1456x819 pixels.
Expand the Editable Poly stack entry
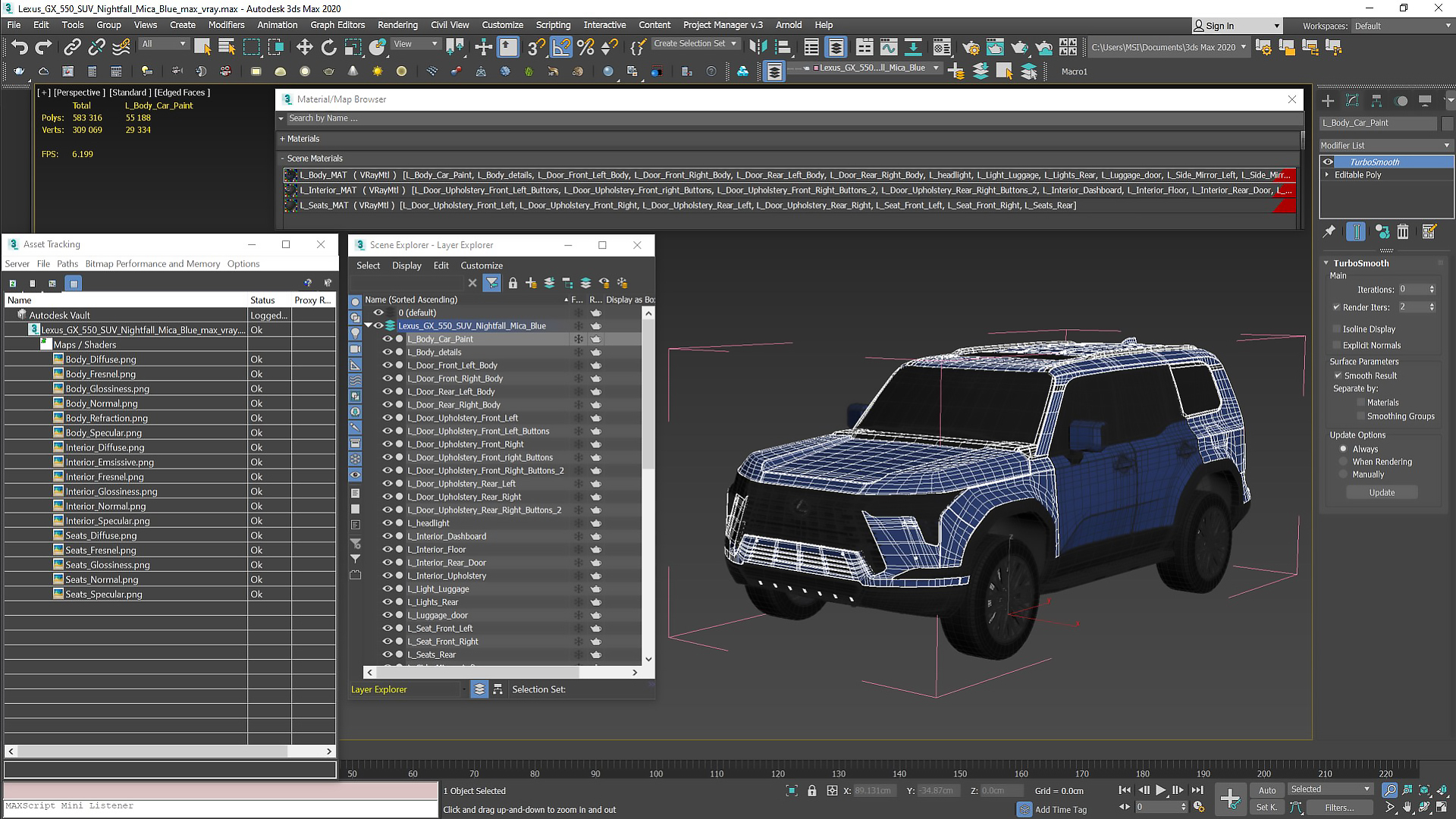(x=1327, y=174)
